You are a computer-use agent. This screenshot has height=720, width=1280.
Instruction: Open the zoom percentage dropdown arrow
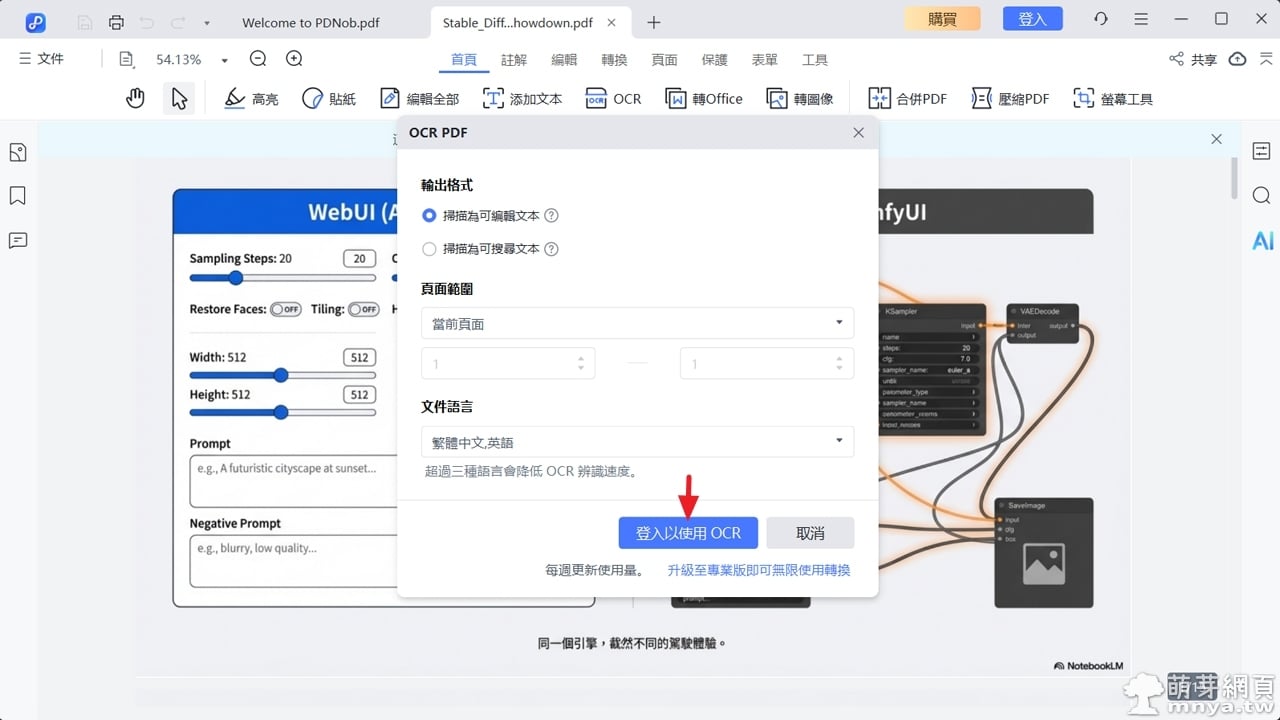224,60
